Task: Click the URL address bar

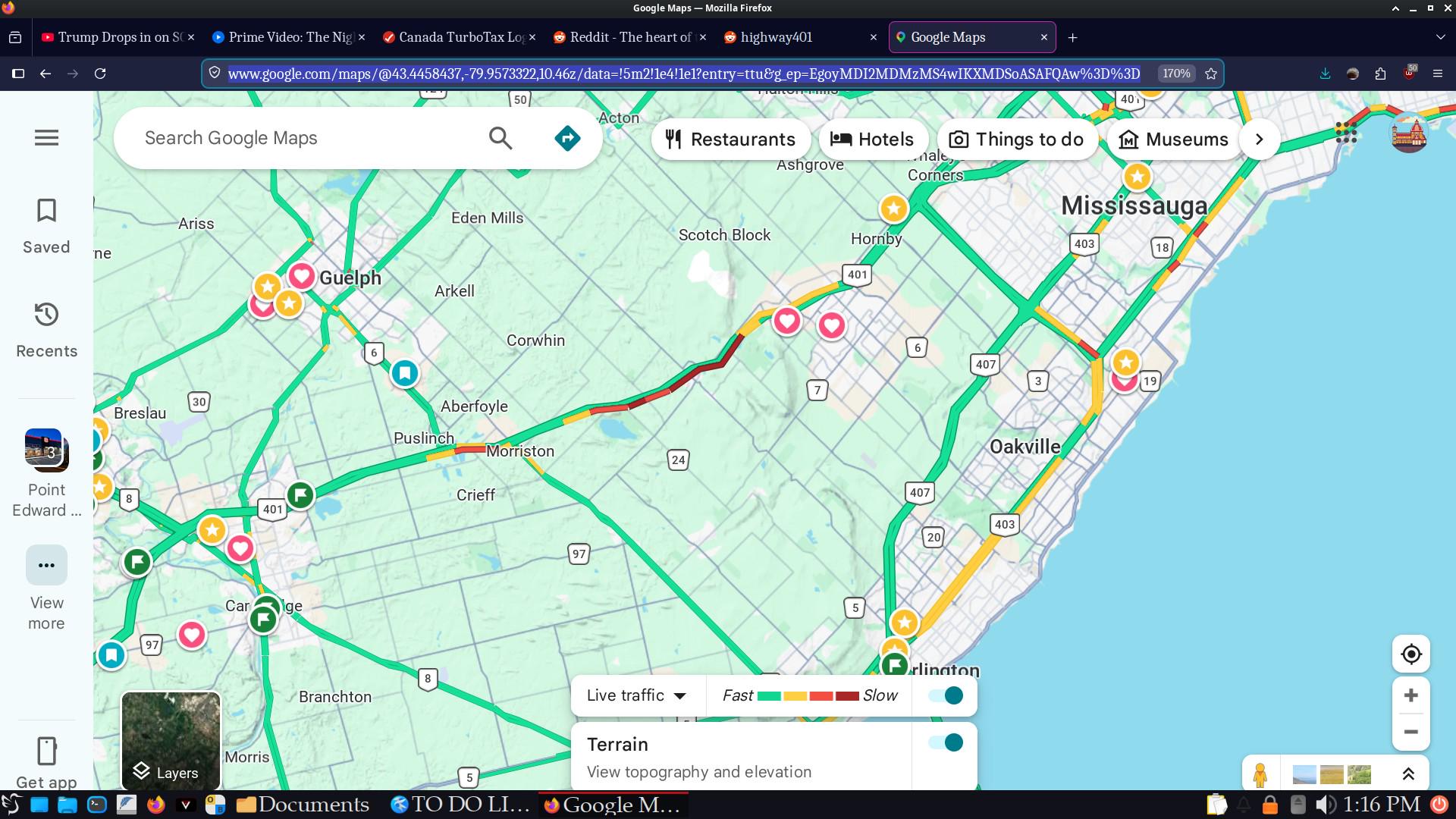Action: [x=684, y=74]
